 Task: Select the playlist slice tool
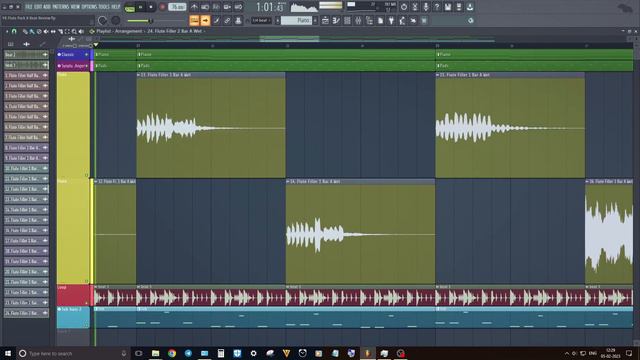[x=60, y=31]
